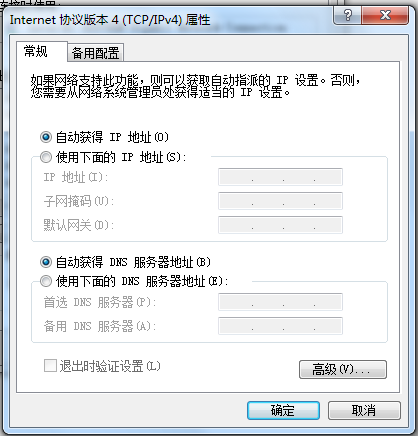Choose 使用下面的 DNS 服务器地址 option
The image size is (418, 436).
point(46,281)
